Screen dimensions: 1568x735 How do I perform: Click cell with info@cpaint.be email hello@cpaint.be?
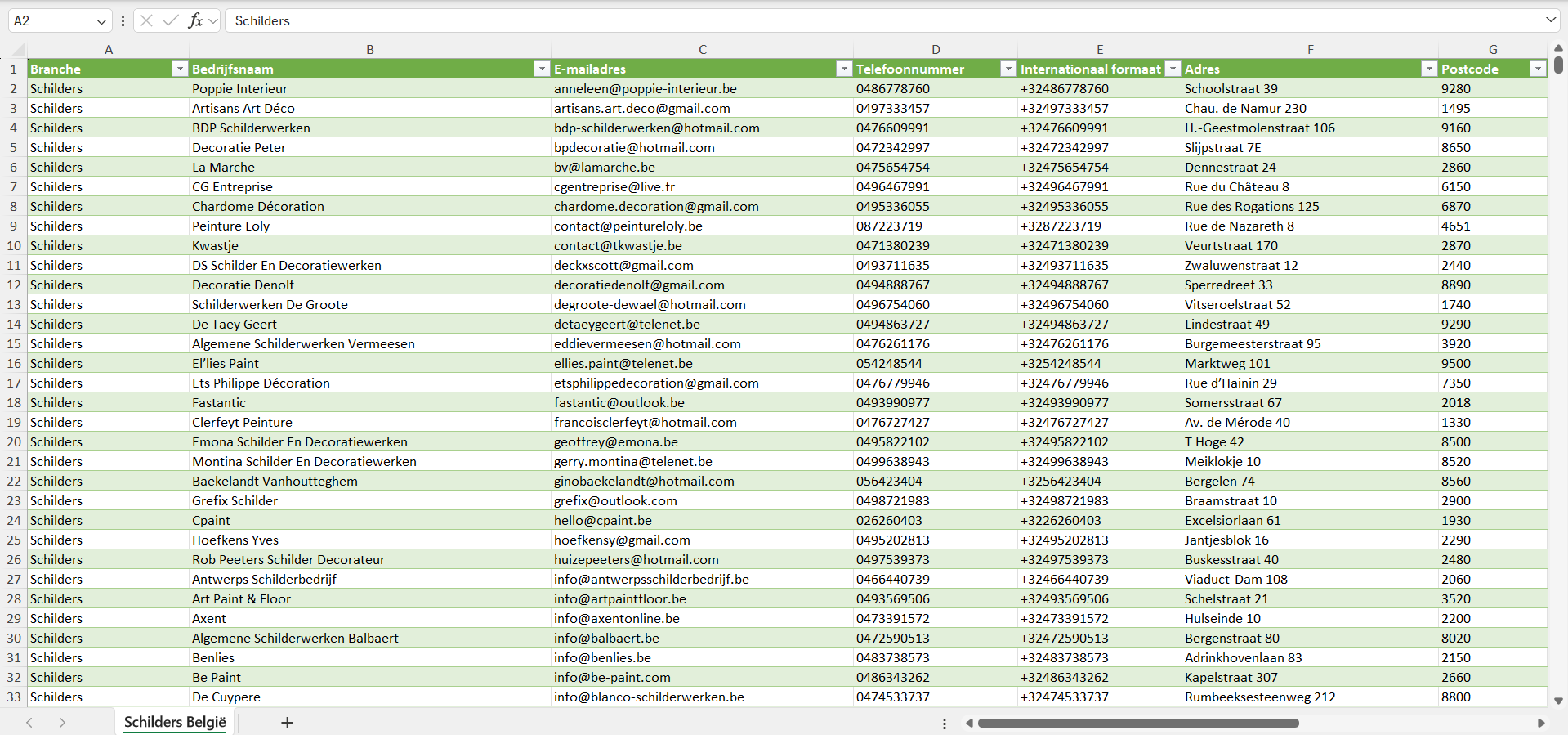click(x=602, y=520)
